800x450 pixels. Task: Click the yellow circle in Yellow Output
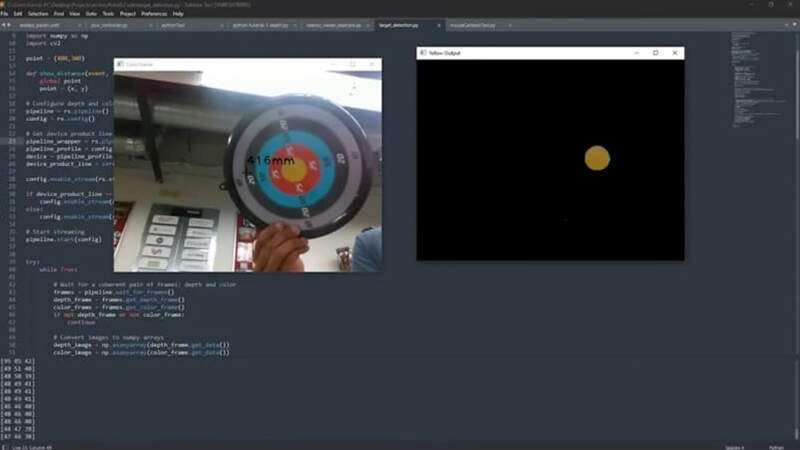point(597,158)
